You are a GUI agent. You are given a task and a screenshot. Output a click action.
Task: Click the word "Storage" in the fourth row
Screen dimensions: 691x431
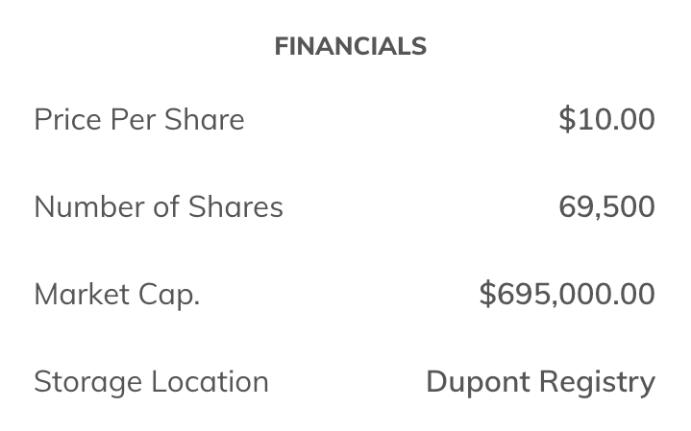88,381
